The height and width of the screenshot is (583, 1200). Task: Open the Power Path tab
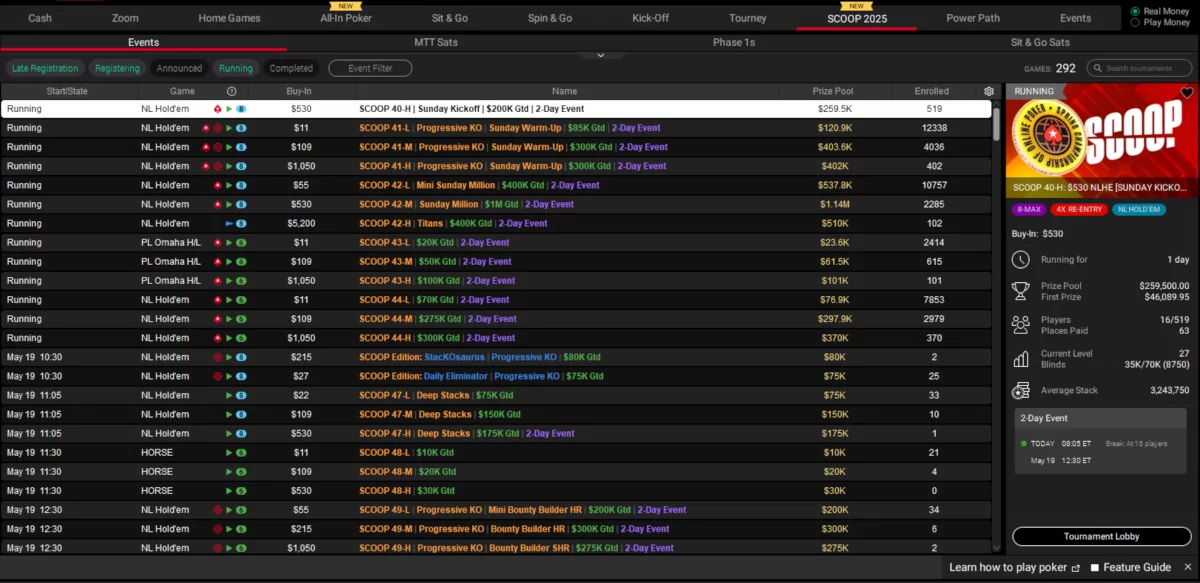pyautogui.click(x=973, y=18)
